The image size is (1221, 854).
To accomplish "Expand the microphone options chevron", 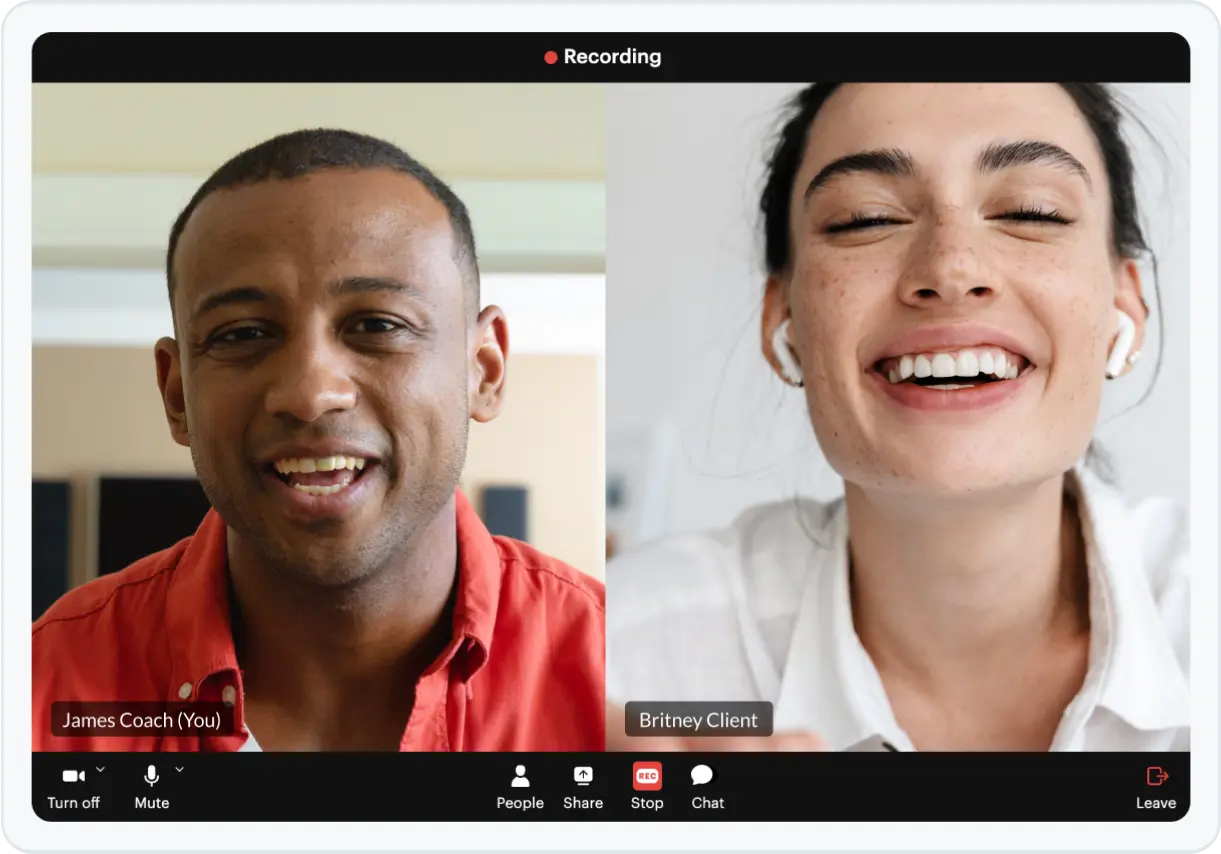I will [x=179, y=770].
